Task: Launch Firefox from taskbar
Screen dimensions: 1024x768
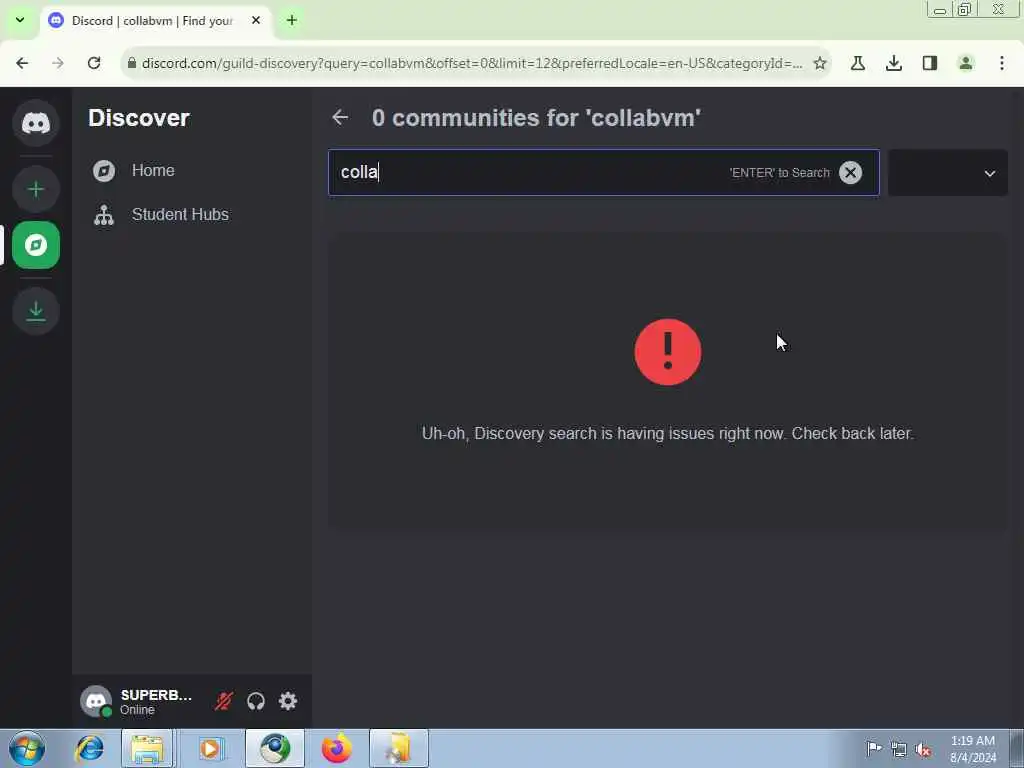Action: (x=337, y=748)
